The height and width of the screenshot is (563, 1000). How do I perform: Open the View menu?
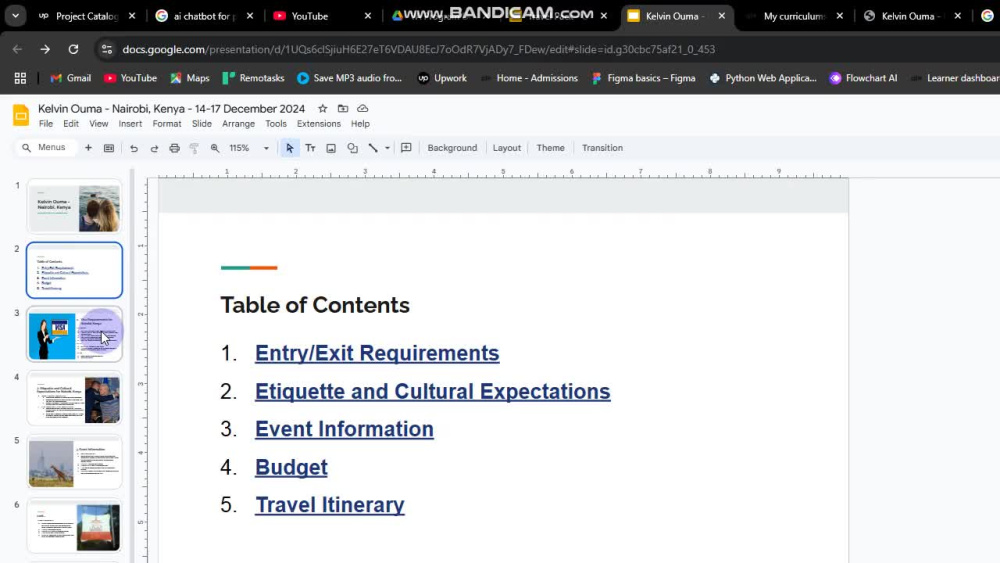(98, 124)
